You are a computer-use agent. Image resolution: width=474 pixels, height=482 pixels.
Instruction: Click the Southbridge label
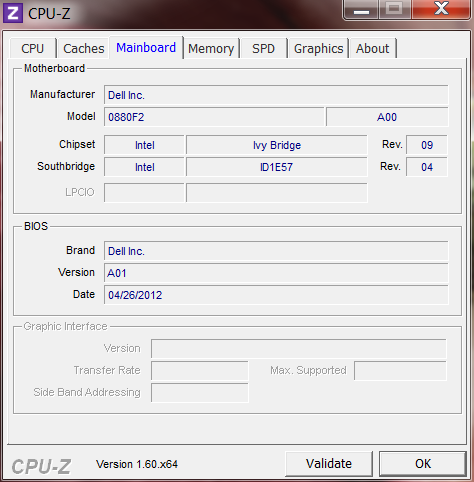(x=66, y=166)
